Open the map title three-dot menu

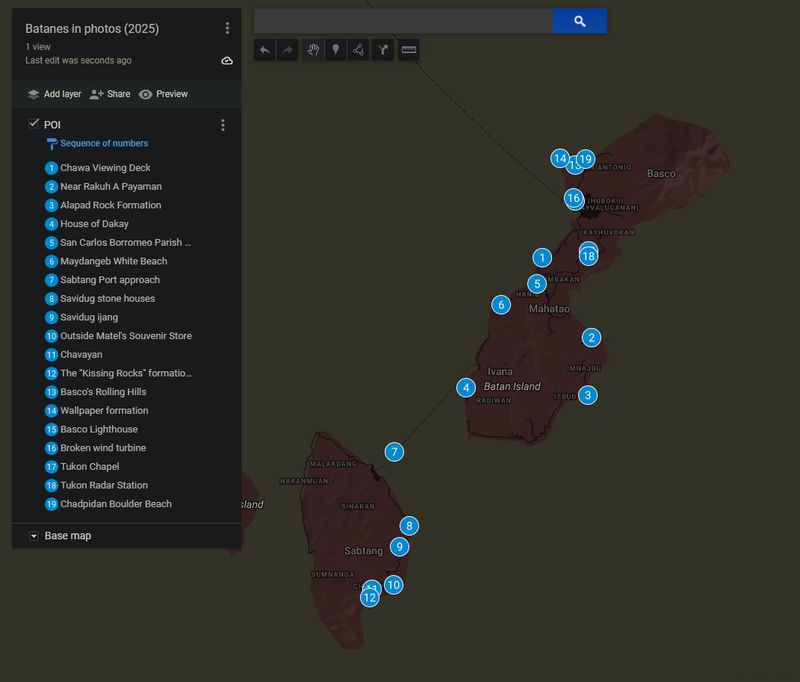point(227,28)
